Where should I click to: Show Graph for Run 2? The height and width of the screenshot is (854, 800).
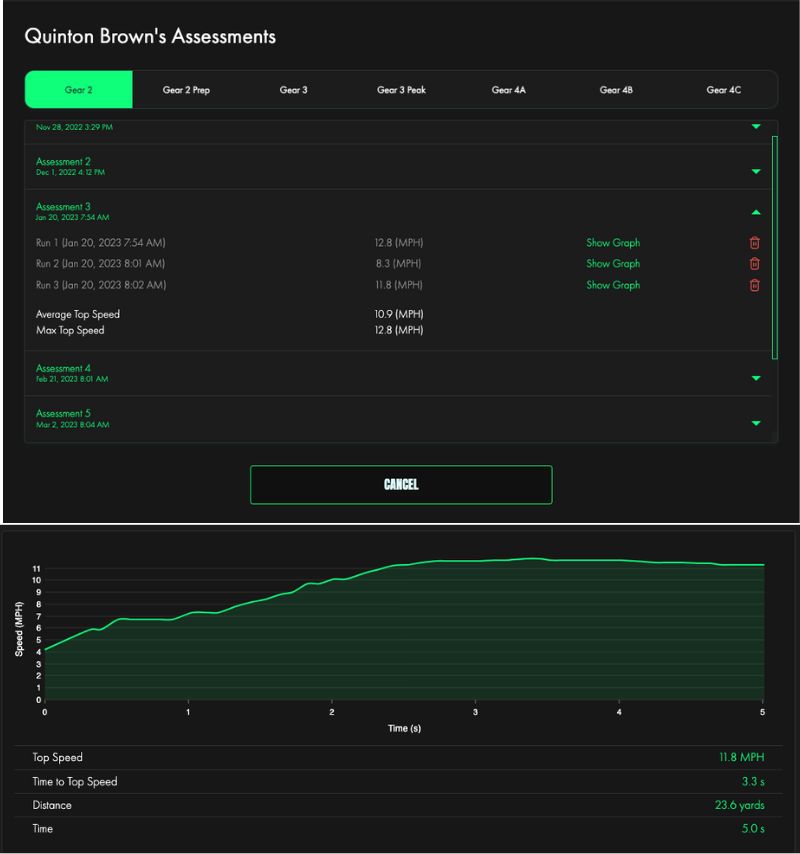click(613, 264)
